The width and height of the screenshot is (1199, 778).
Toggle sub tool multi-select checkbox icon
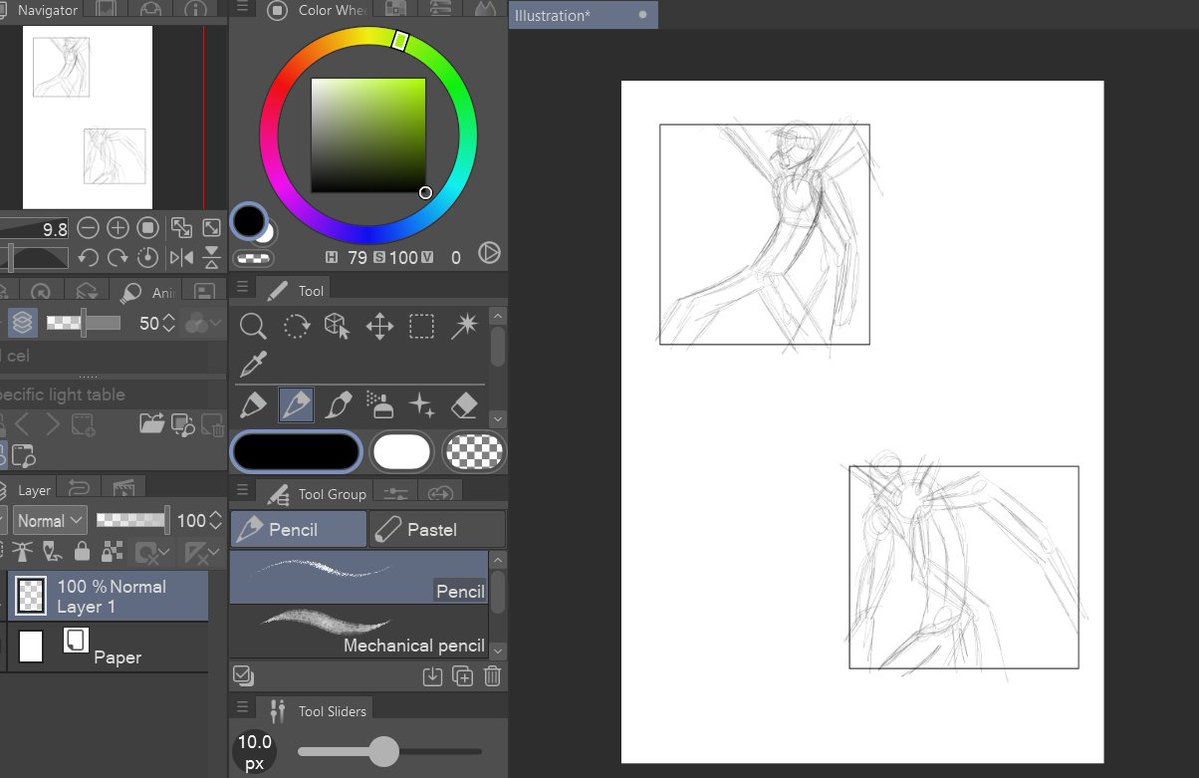tap(243, 675)
